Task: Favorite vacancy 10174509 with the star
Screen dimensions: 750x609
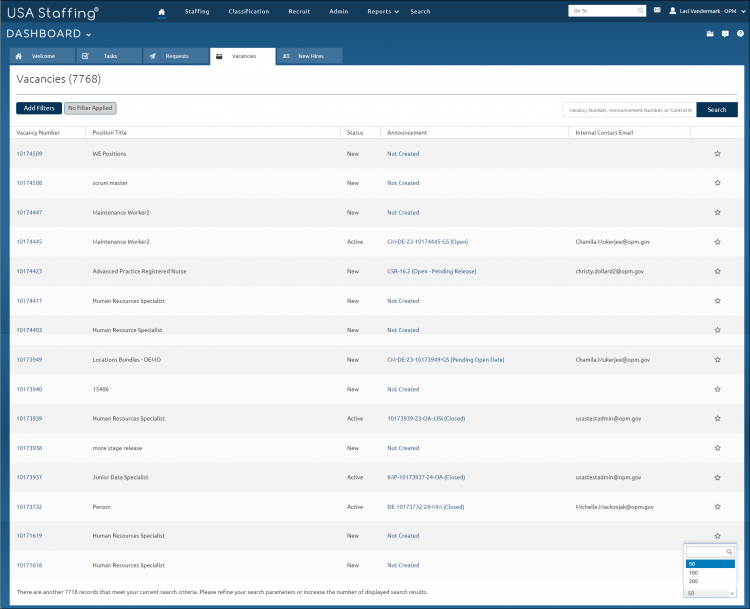Action: tap(717, 154)
